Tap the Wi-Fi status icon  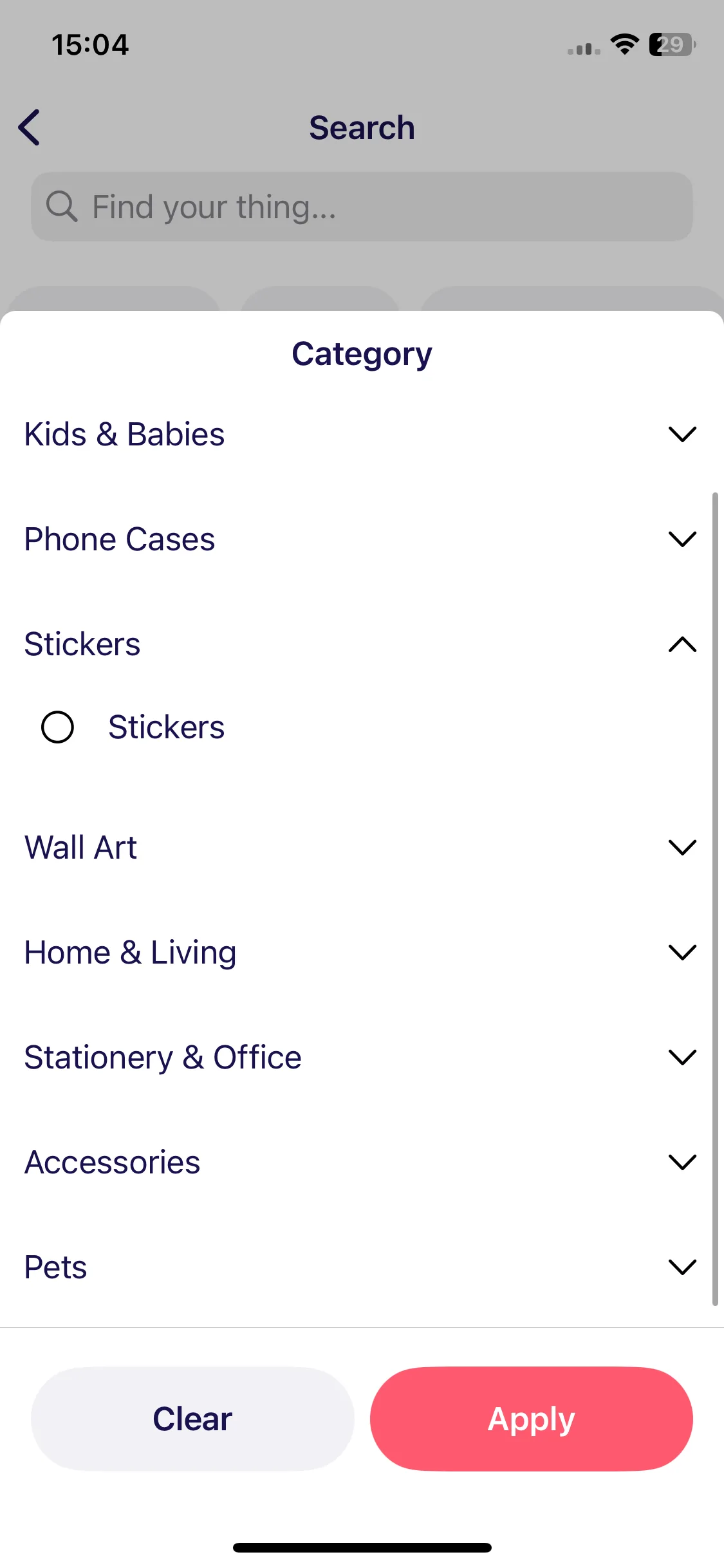tap(624, 44)
